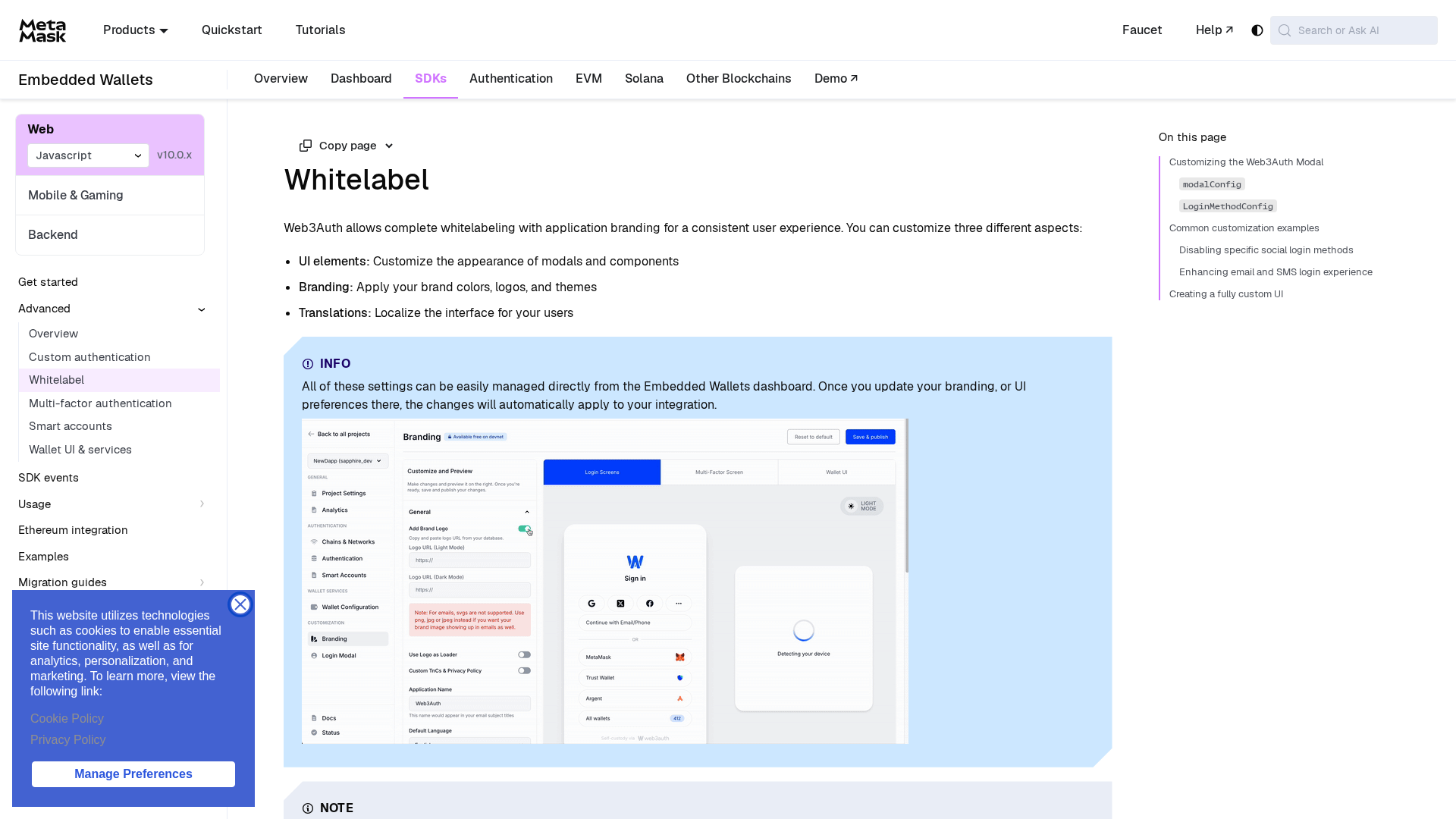Toggle dark/light theme icon
This screenshot has width=1456, height=819.
[x=1257, y=30]
